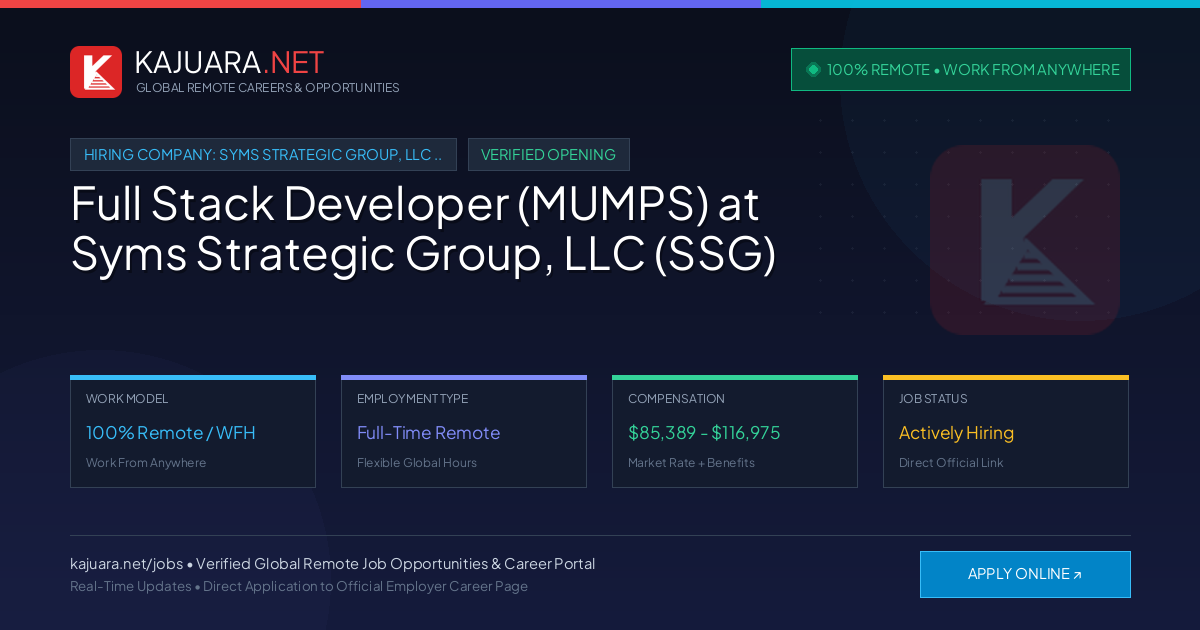1200x630 pixels.
Task: Select the JOB STATUS card label
Action: click(x=933, y=399)
